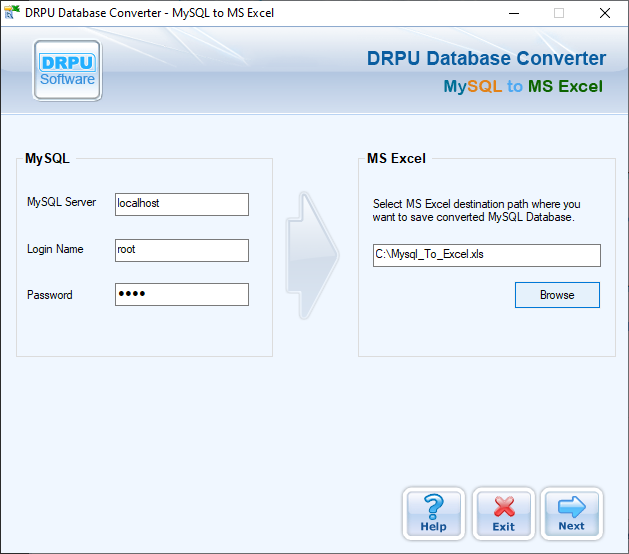629x554 pixels.
Task: Click the Next arrow button
Action: point(572,513)
